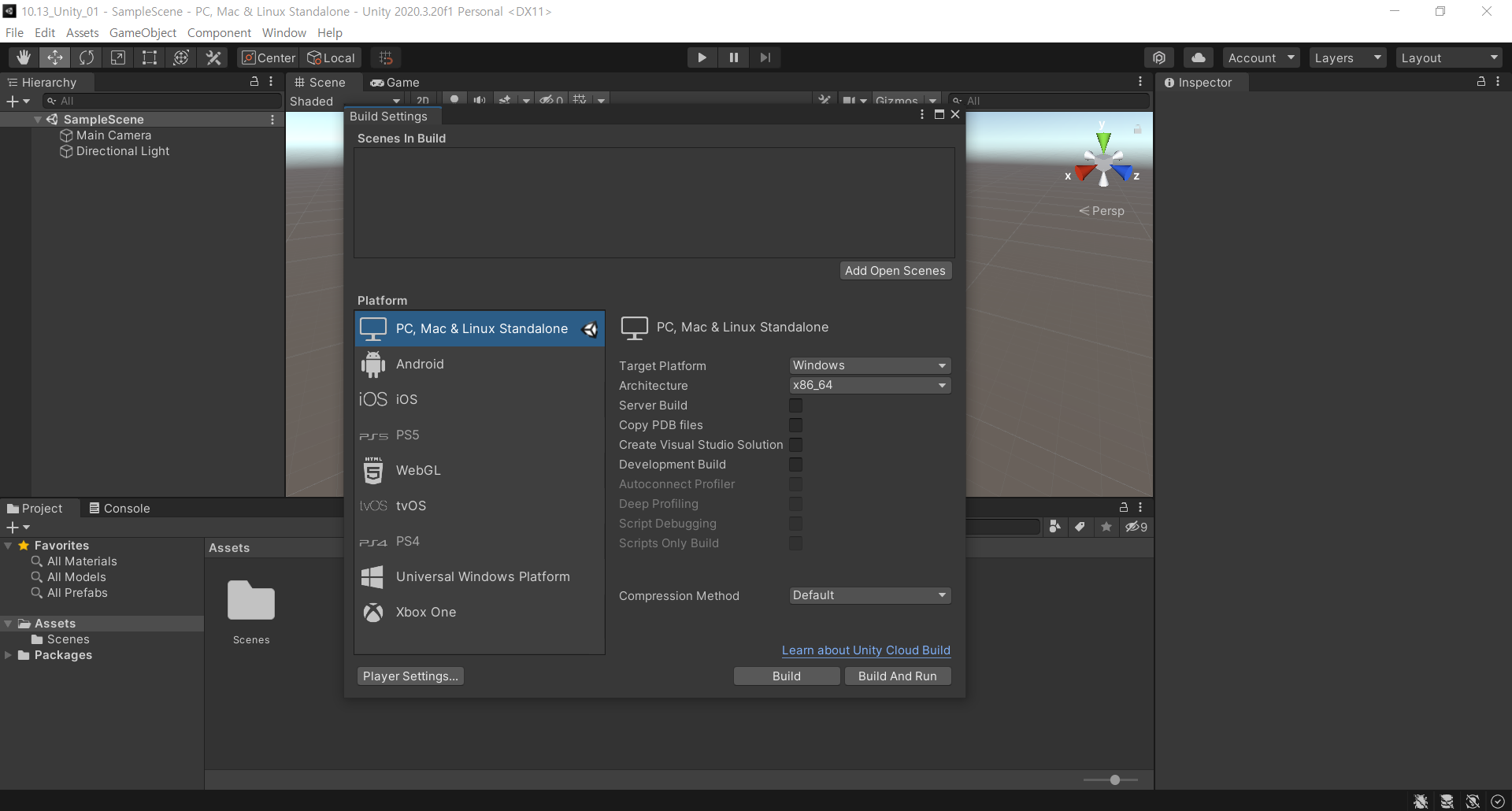Select PS4 platform

[480, 541]
